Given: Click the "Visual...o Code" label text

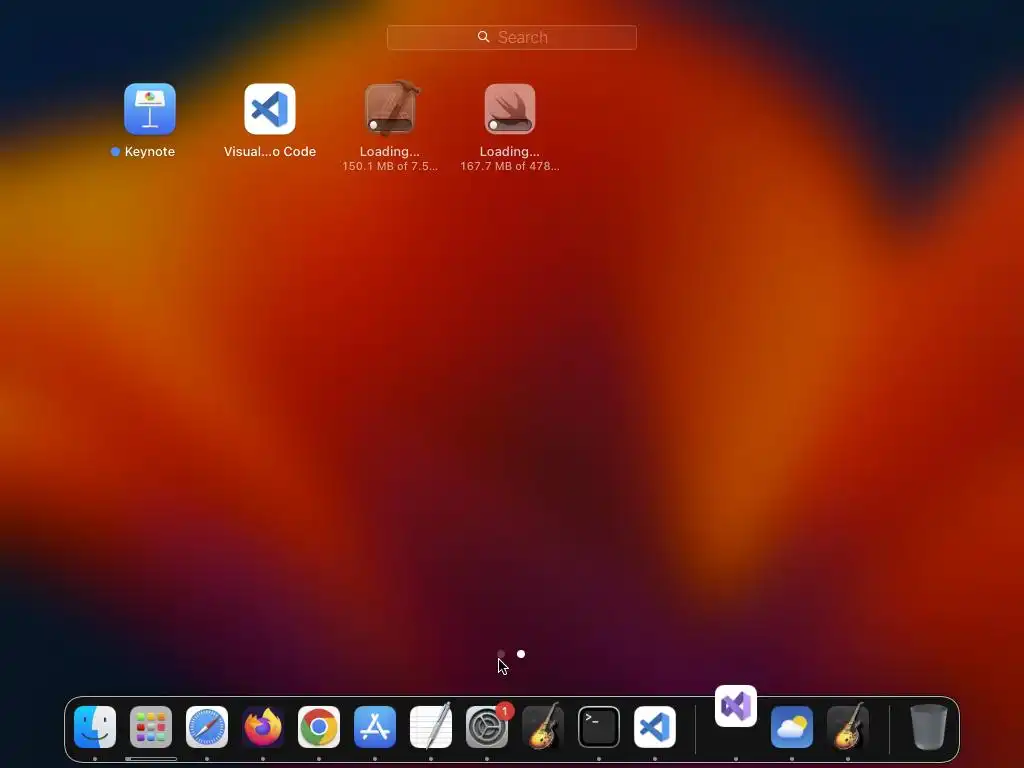Looking at the screenshot, I should pyautogui.click(x=270, y=152).
